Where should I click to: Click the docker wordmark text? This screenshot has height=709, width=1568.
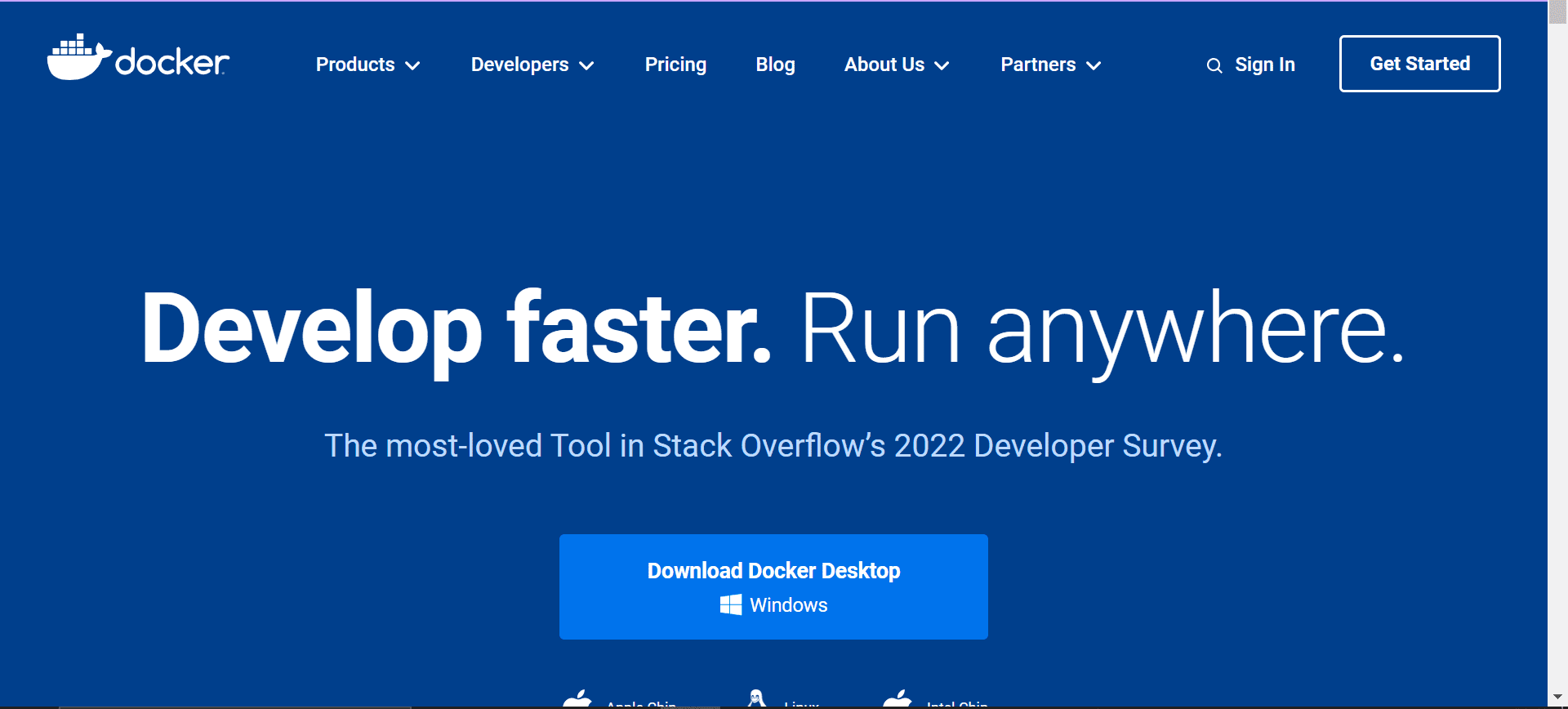click(172, 62)
